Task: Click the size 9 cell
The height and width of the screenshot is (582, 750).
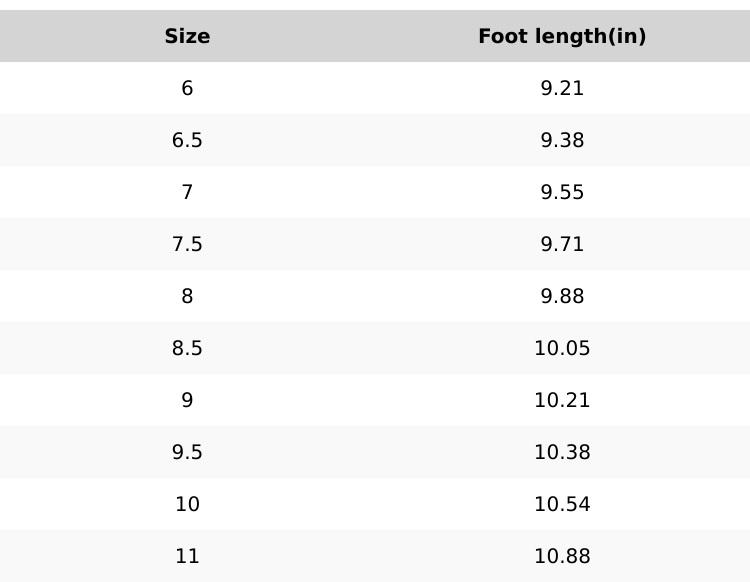Action: 187,400
